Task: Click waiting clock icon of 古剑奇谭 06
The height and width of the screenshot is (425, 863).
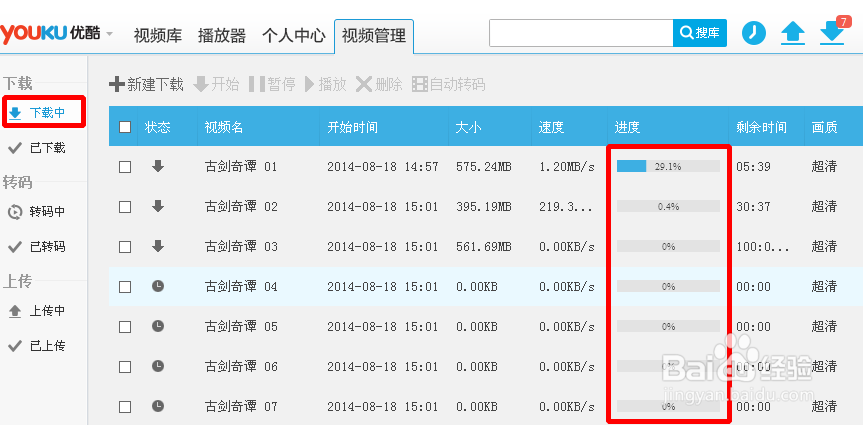Action: (158, 366)
